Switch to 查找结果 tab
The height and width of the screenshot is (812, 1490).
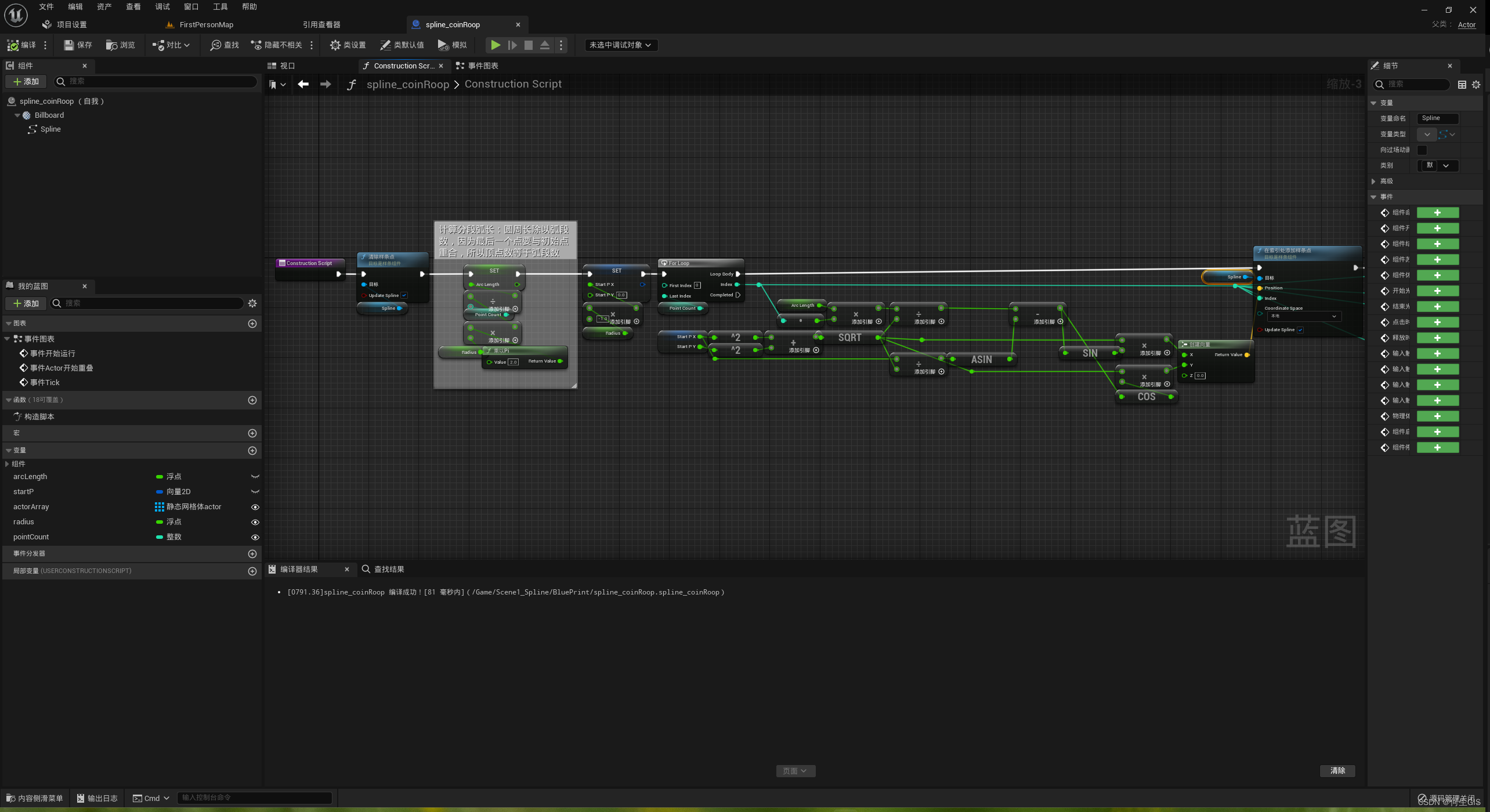click(x=383, y=569)
